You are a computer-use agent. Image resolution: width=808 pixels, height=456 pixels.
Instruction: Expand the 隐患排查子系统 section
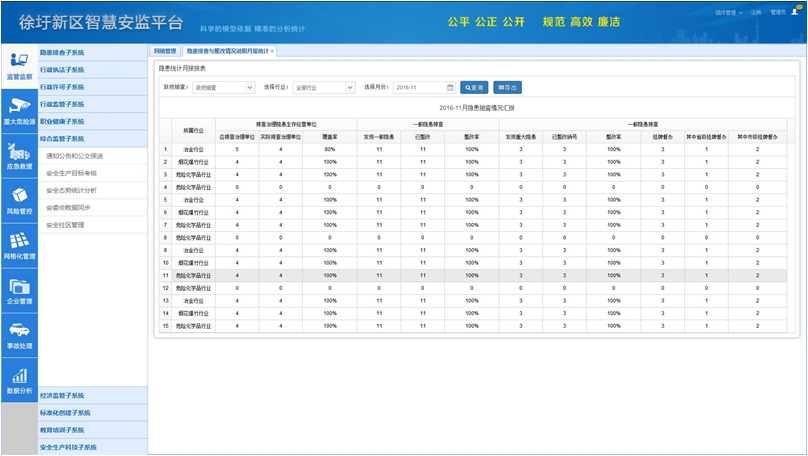pyautogui.click(x=92, y=52)
